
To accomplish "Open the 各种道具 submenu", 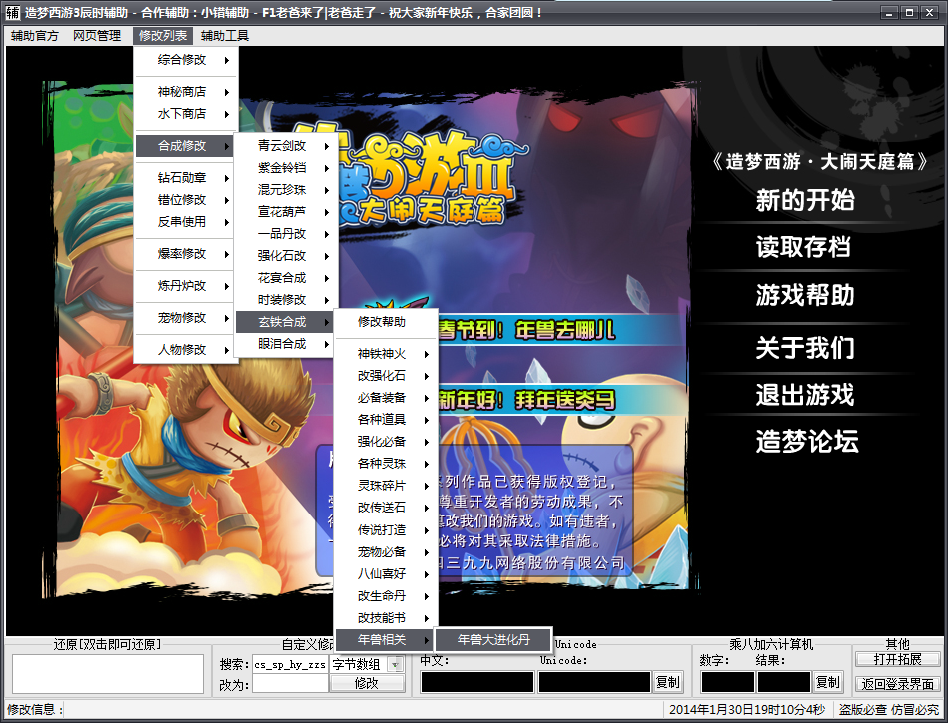I will click(x=386, y=420).
